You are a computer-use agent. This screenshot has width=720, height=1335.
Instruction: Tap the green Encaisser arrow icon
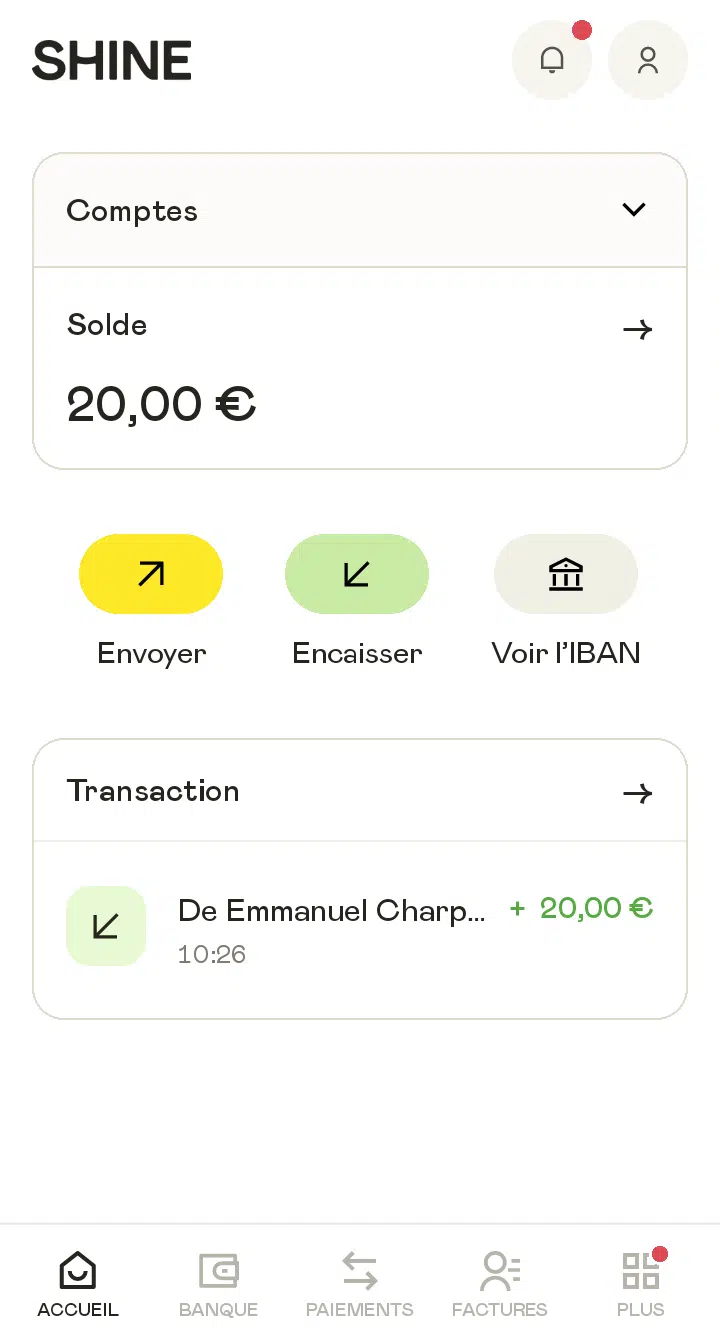tap(357, 574)
